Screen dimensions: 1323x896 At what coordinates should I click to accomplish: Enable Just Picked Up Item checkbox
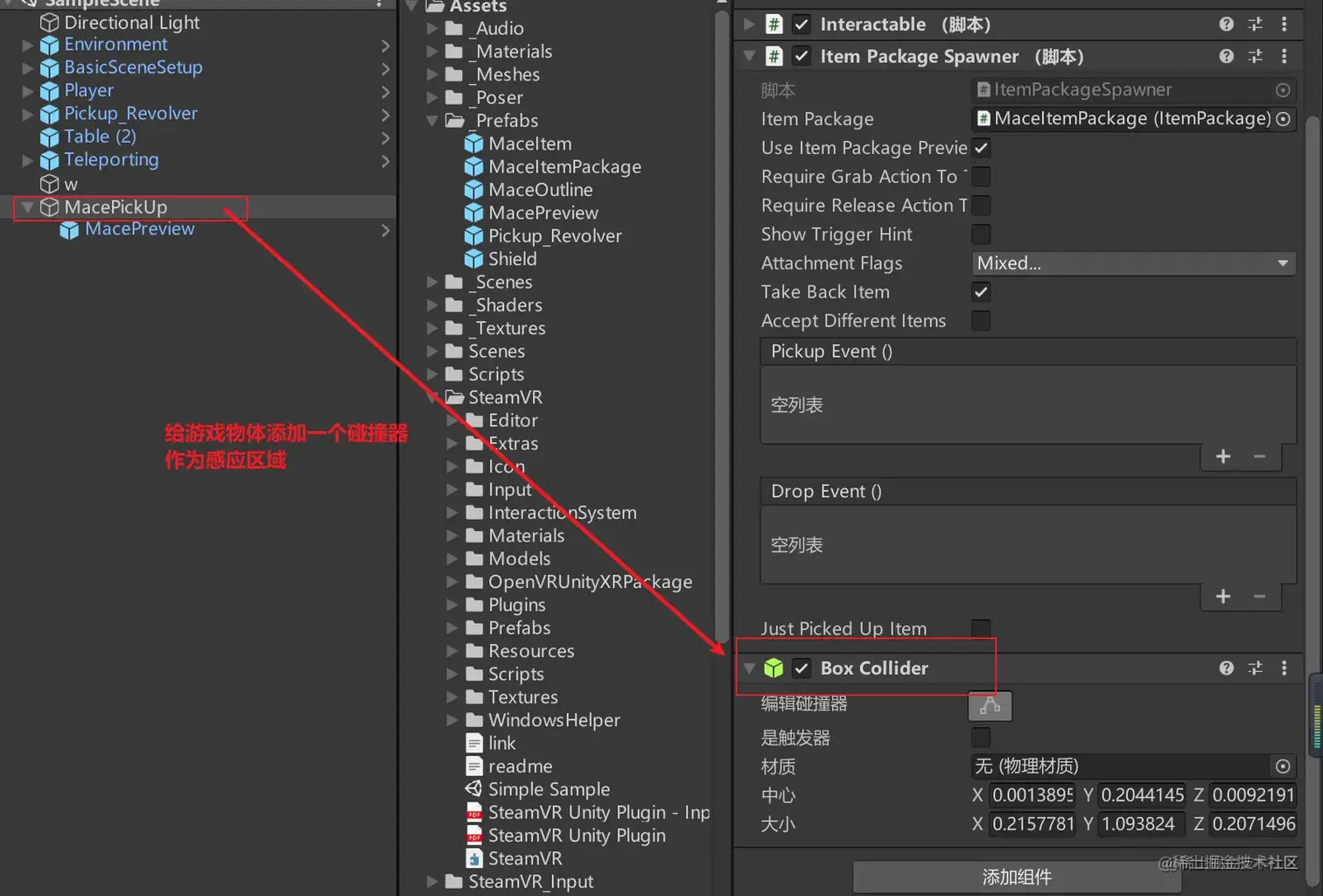click(x=981, y=628)
